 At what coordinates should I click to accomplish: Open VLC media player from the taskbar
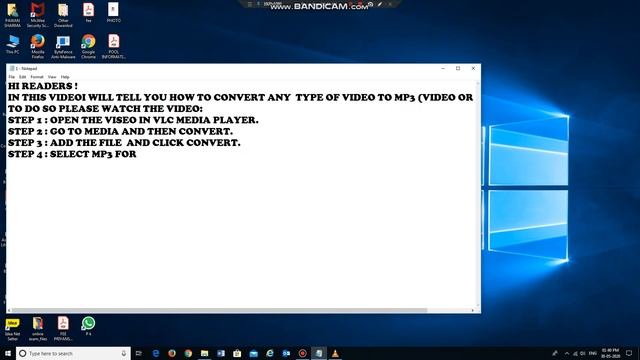coord(335,353)
